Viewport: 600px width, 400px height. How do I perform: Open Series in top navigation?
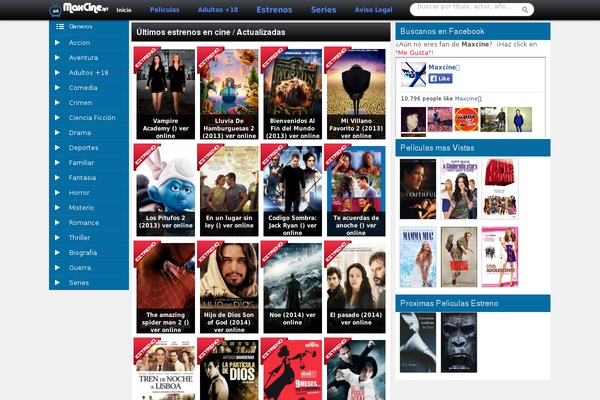point(323,10)
